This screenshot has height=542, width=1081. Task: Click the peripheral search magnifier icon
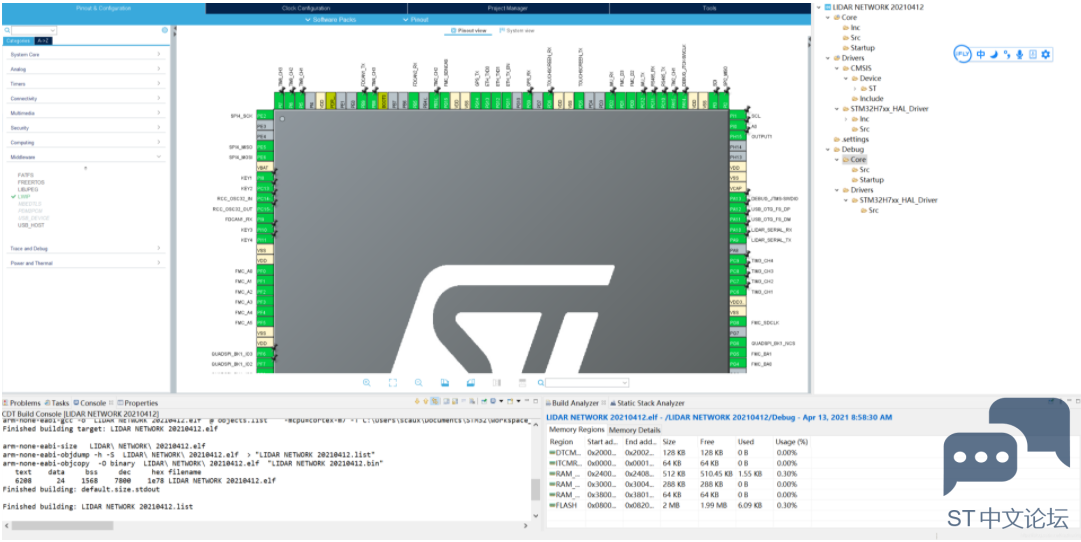click(x=7, y=31)
